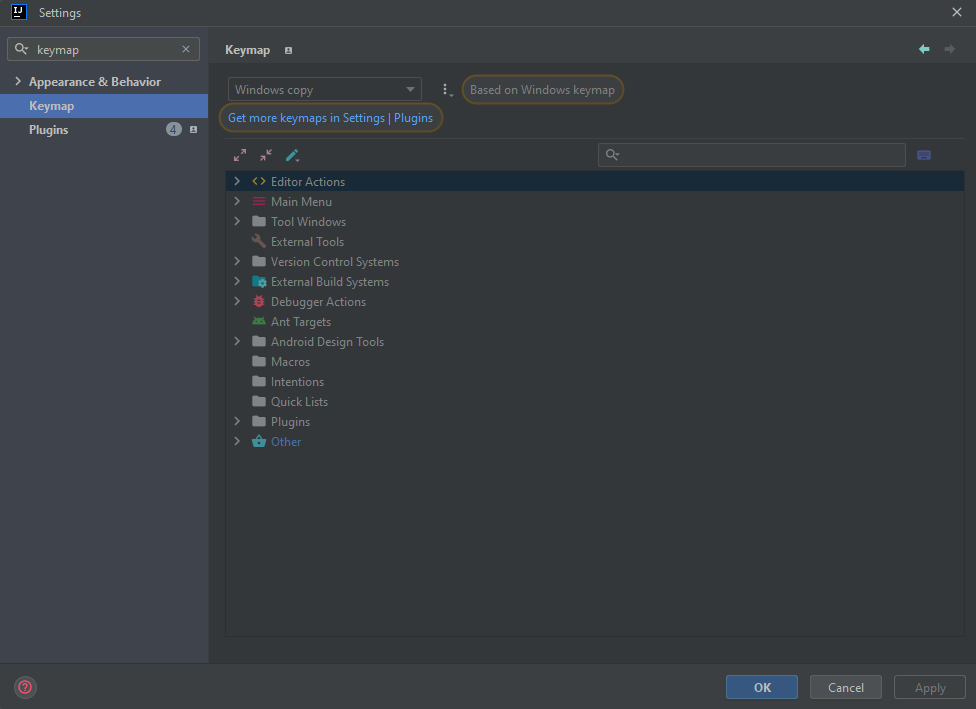Select the Intentions row

pos(594,382)
